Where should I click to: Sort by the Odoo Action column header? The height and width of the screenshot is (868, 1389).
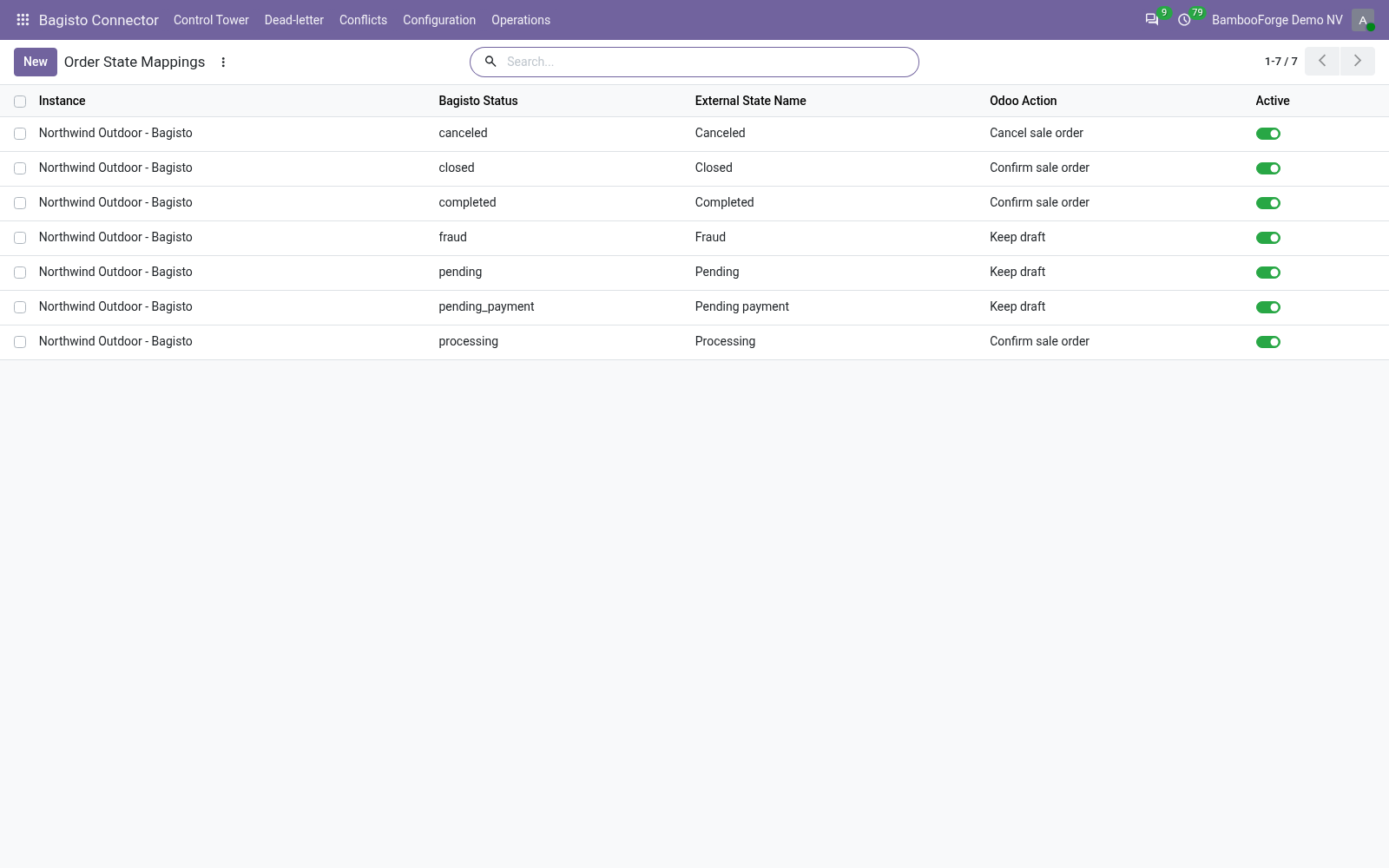[1024, 101]
